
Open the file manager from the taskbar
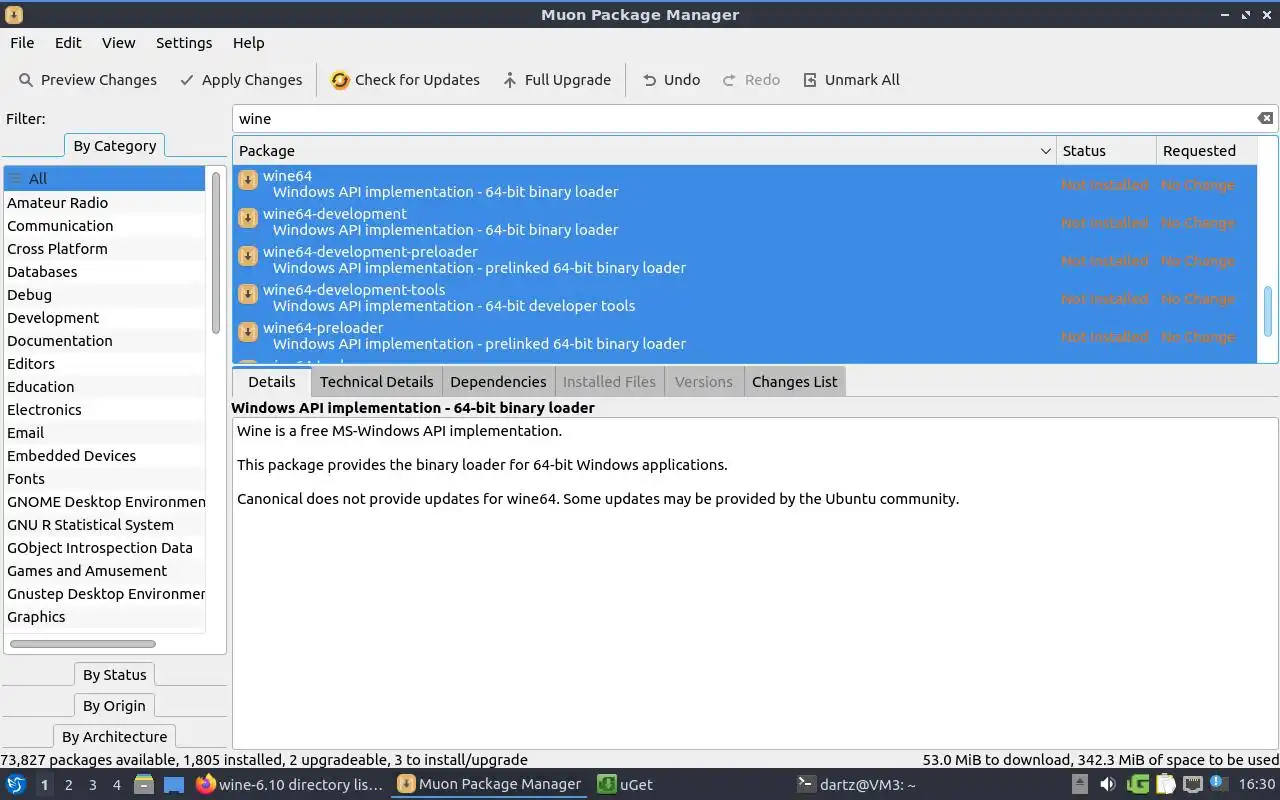pyautogui.click(x=144, y=785)
